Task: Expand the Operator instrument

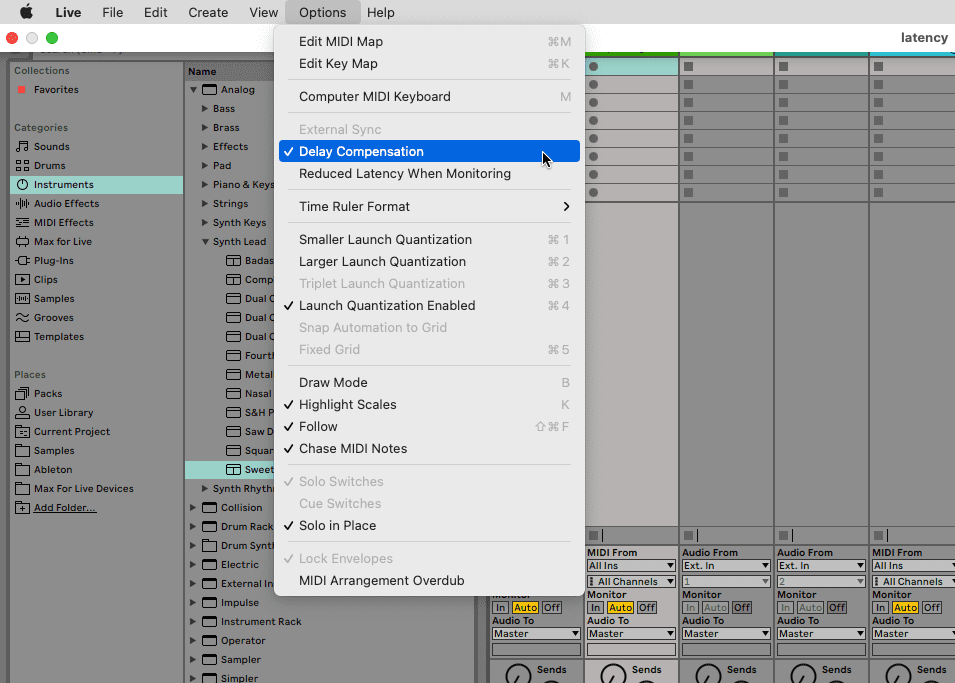Action: click(192, 640)
